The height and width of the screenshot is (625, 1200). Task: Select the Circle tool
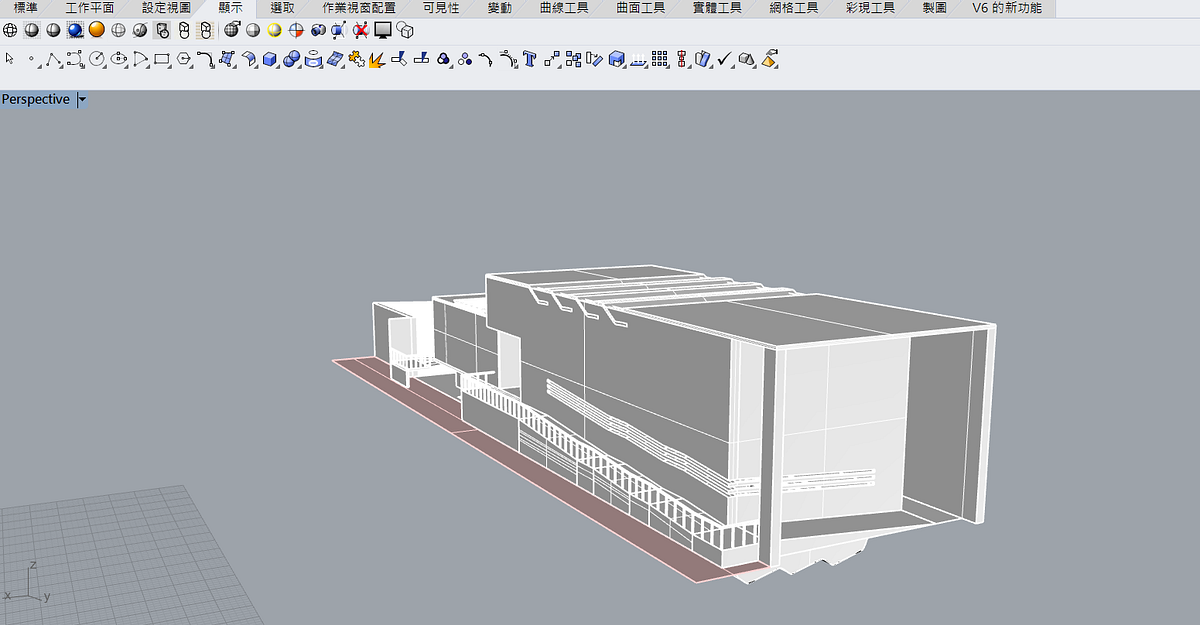(x=97, y=58)
